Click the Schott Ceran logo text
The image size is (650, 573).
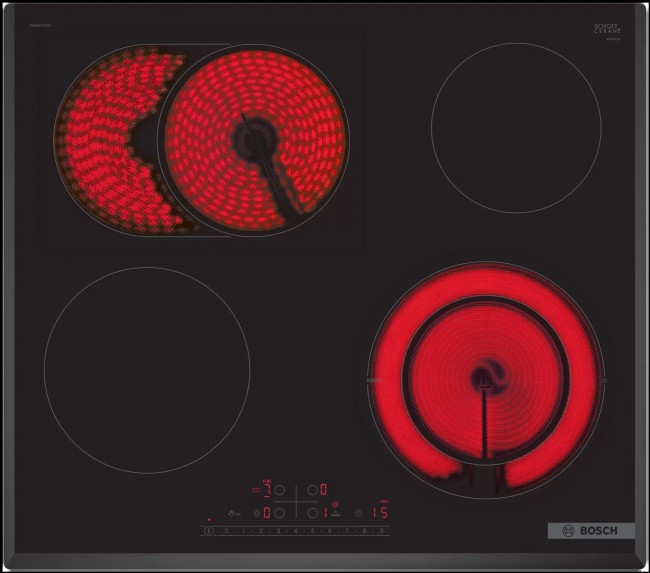607,29
